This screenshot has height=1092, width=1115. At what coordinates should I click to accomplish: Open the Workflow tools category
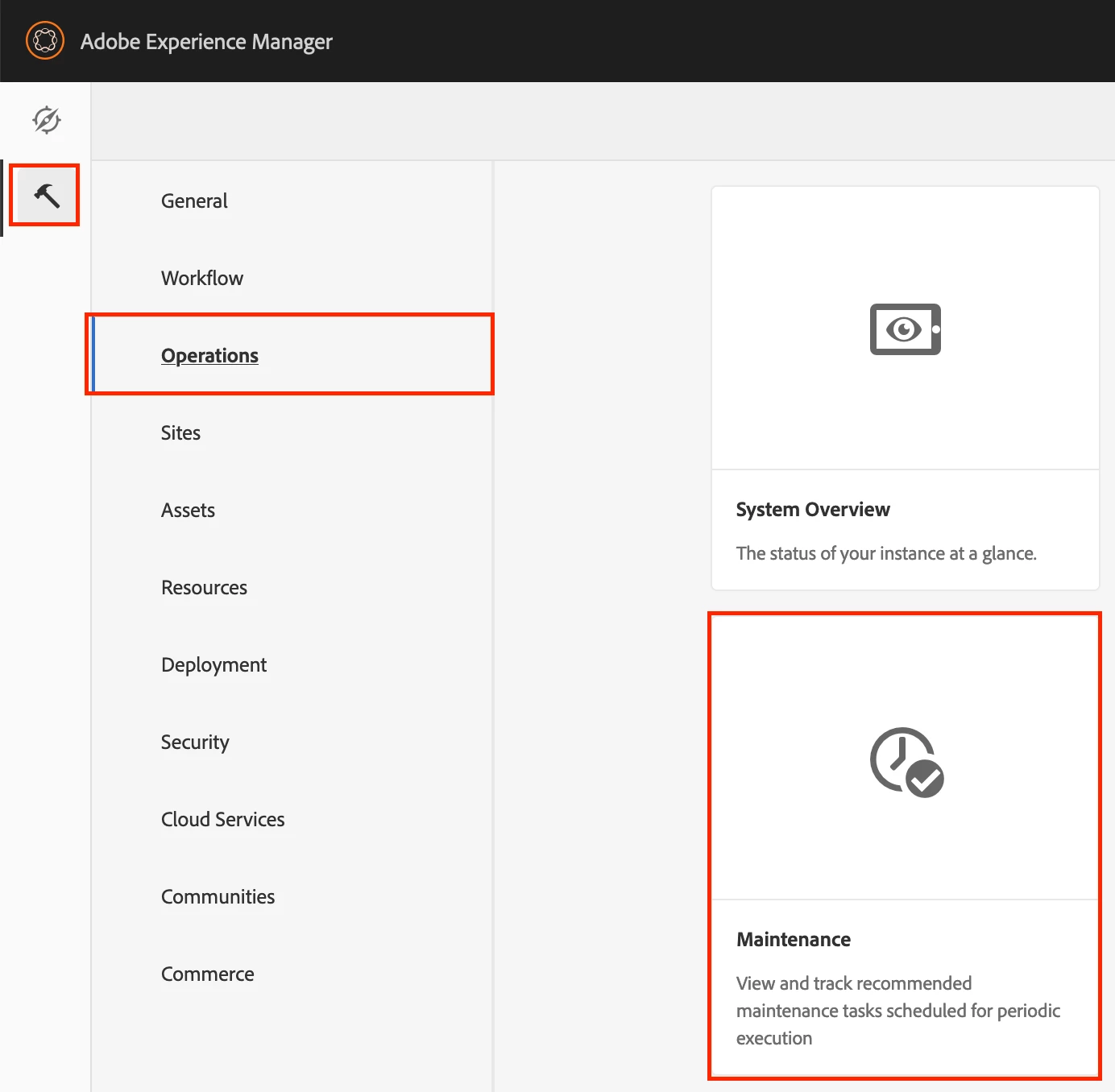tap(202, 278)
